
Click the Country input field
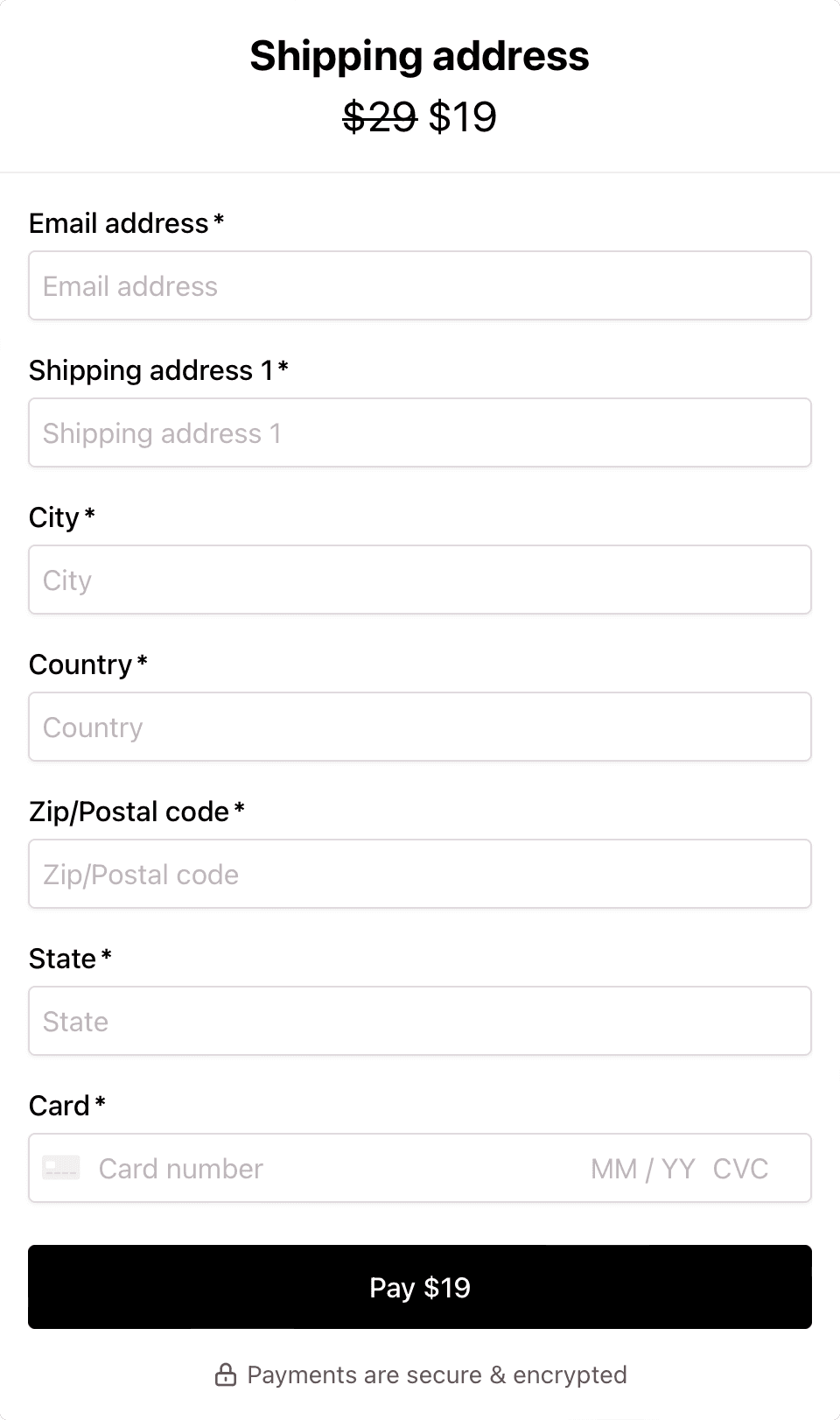420,727
